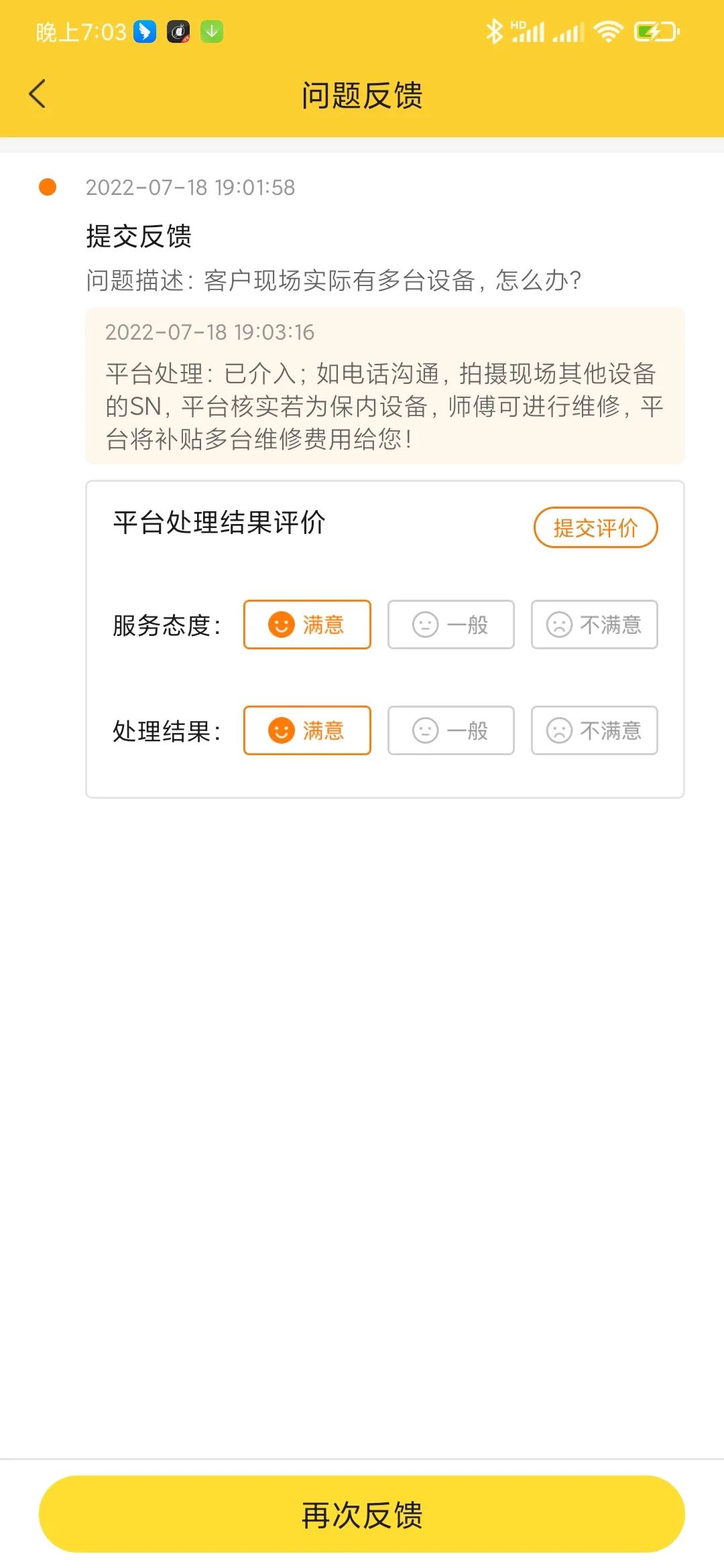Select 满意 for 服务态度
Screen dimensions: 724x1568
click(x=307, y=625)
